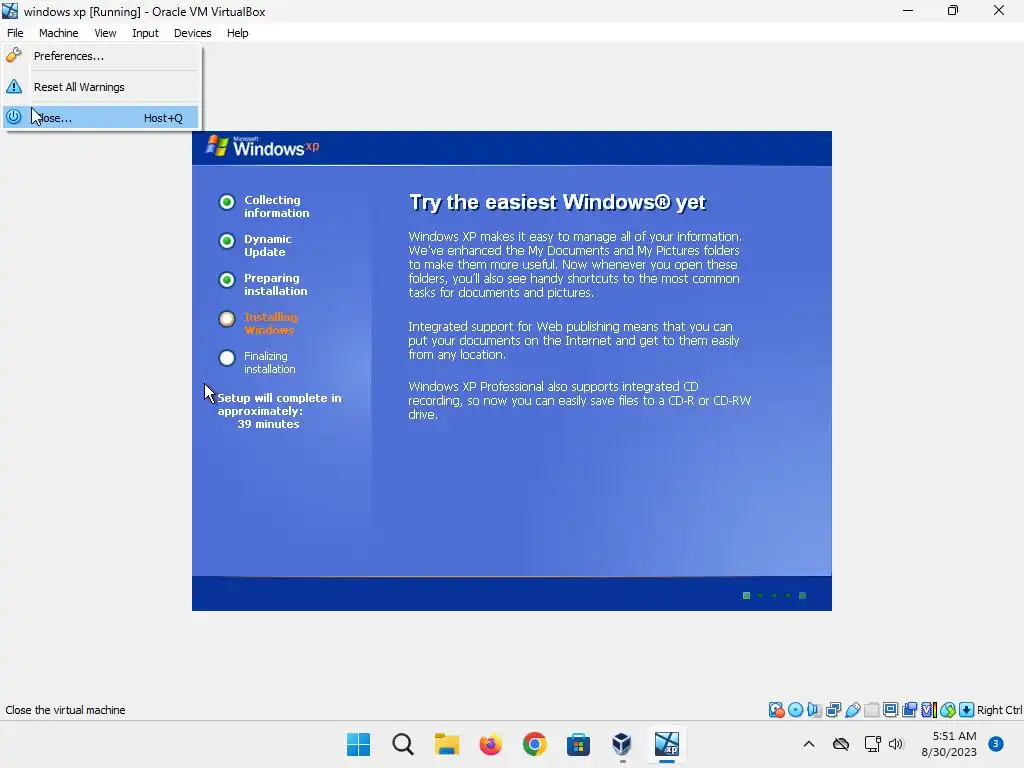The image size is (1024, 768).
Task: Click the power icon beside Close menu entry
Action: [14, 117]
